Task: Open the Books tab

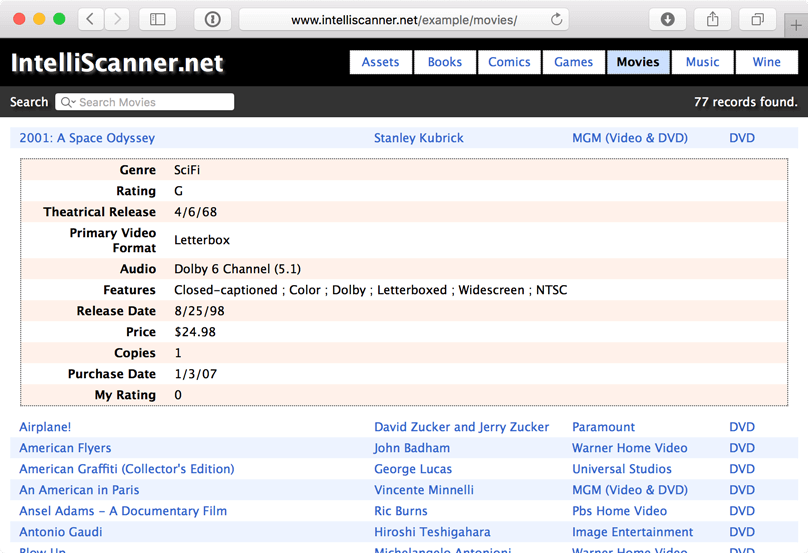Action: (x=445, y=62)
